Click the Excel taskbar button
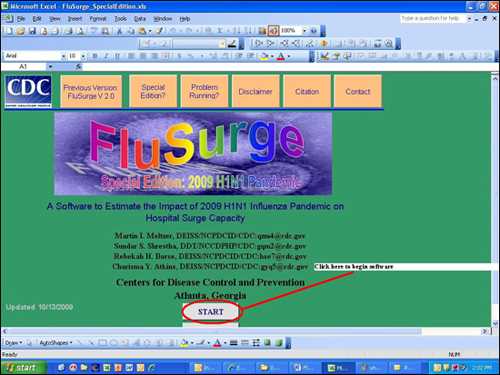The image size is (500, 375). click(x=337, y=367)
